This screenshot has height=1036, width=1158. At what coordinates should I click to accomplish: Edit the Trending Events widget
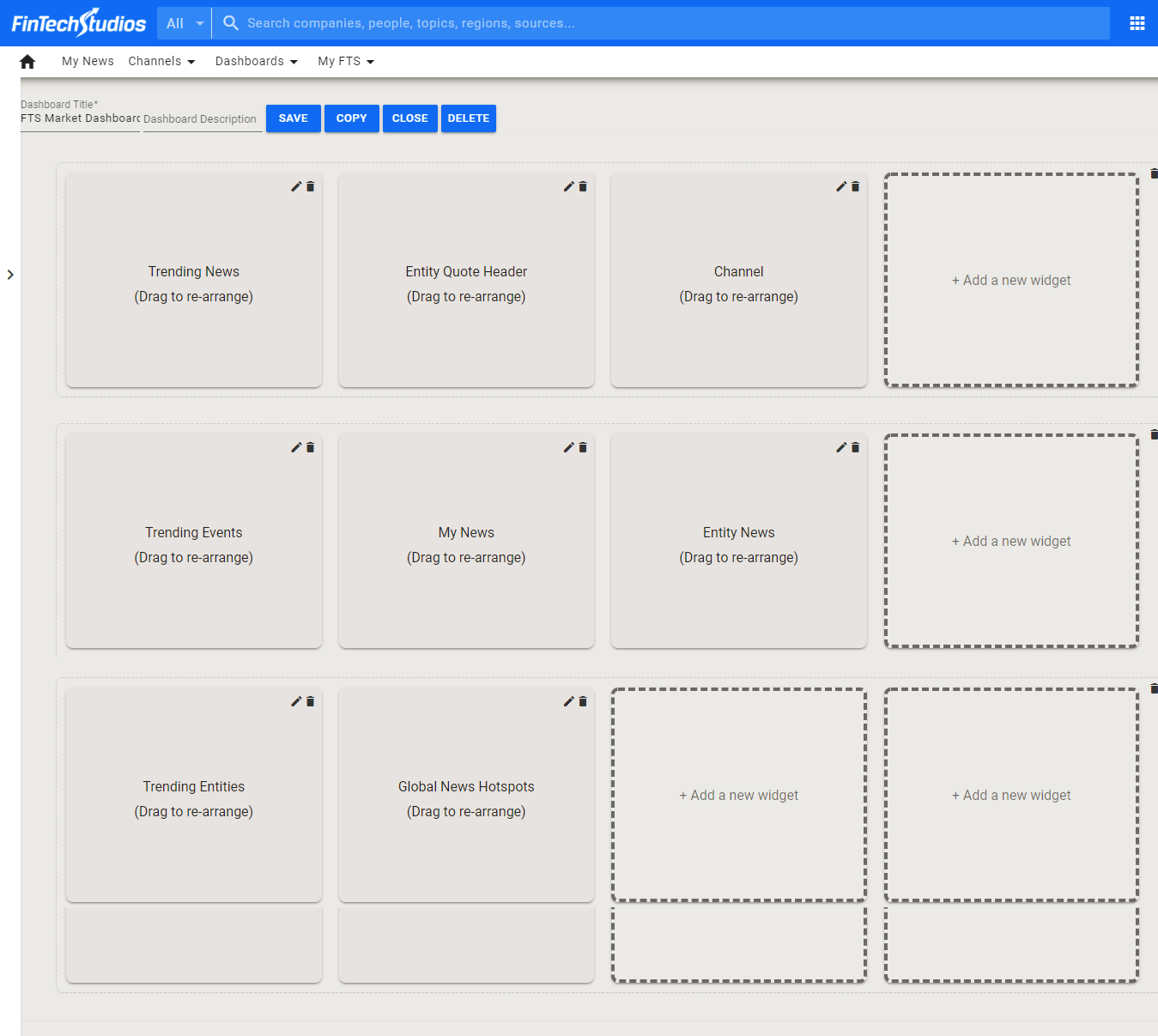(x=296, y=447)
